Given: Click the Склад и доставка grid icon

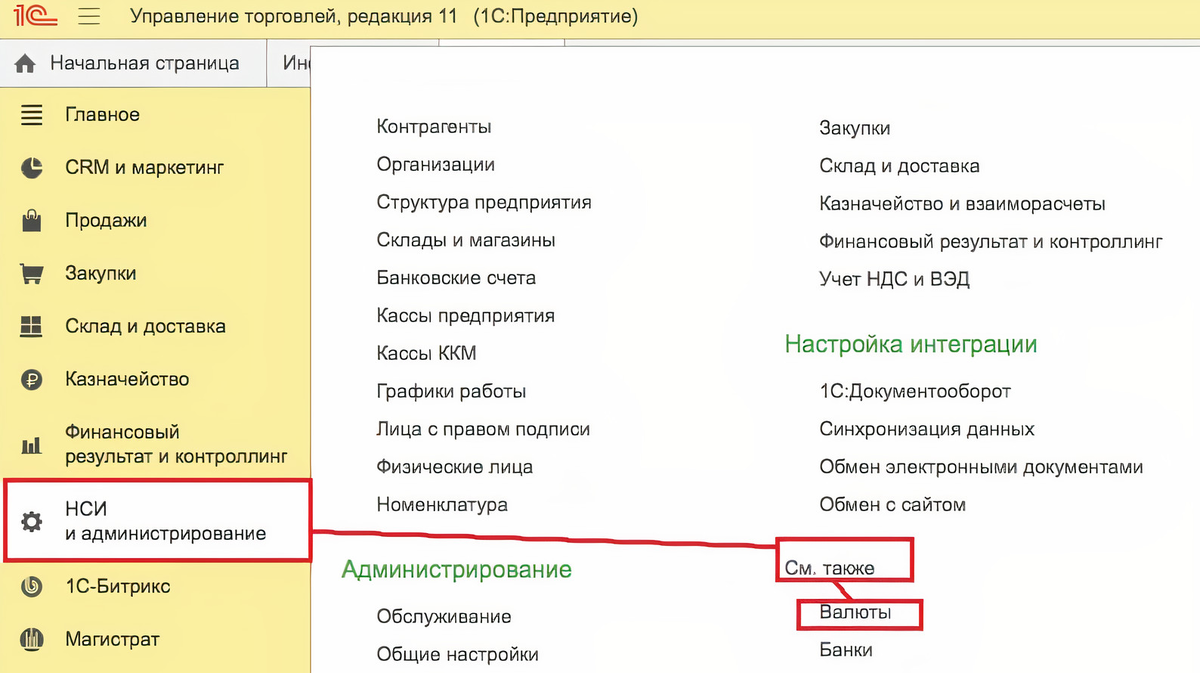Looking at the screenshot, I should coord(32,326).
